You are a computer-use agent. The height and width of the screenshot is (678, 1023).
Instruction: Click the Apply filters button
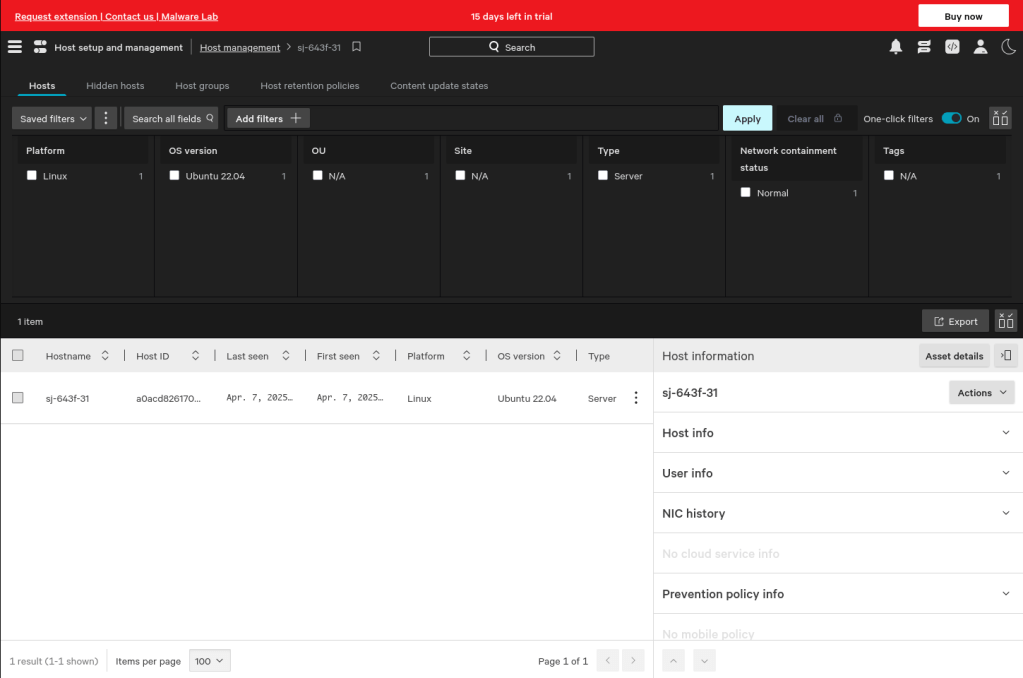pos(747,118)
